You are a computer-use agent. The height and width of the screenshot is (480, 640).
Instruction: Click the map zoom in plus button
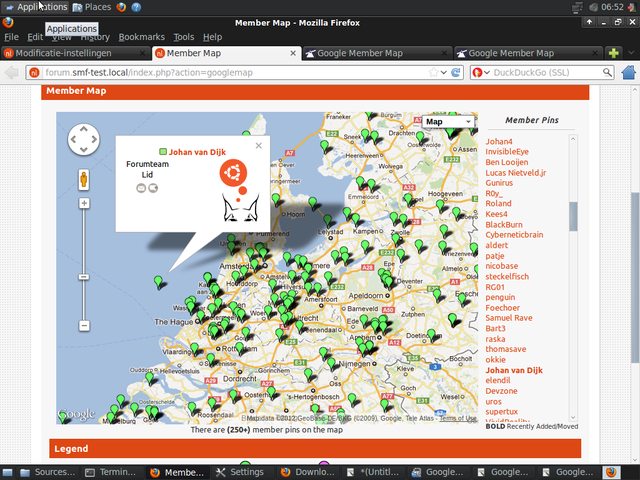click(84, 203)
